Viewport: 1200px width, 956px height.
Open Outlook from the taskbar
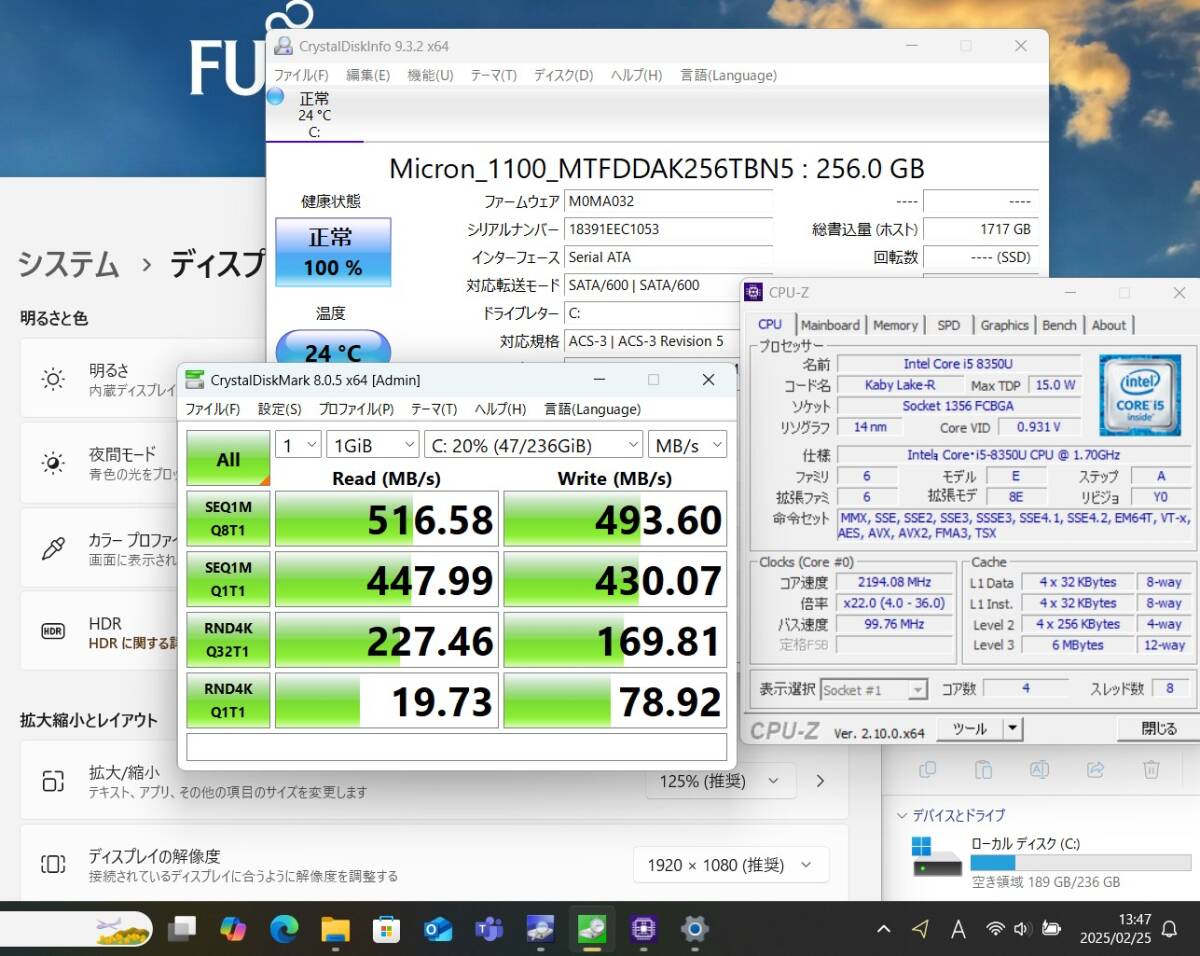pos(438,929)
